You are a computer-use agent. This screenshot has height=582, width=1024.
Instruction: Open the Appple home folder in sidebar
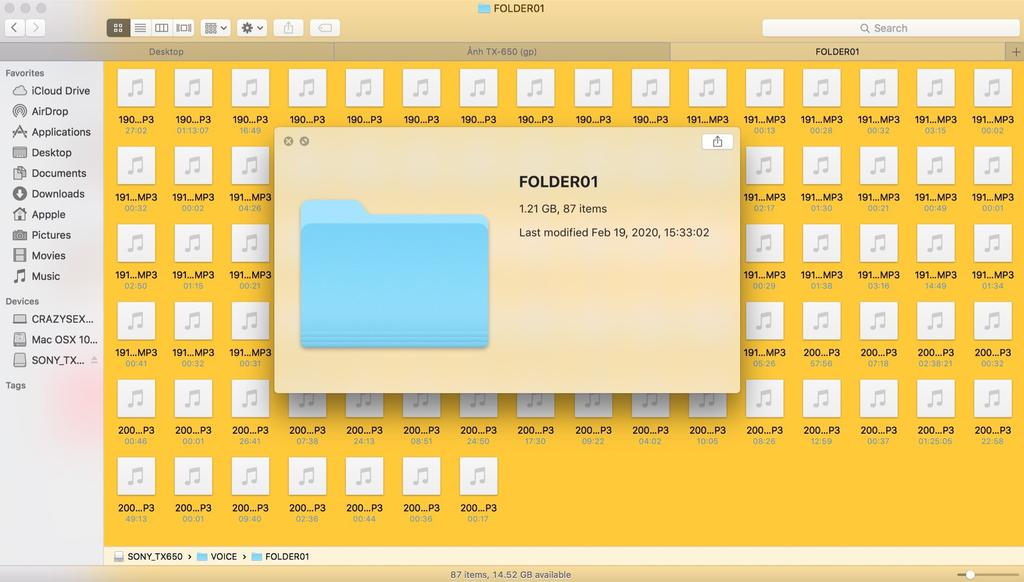coord(39,214)
